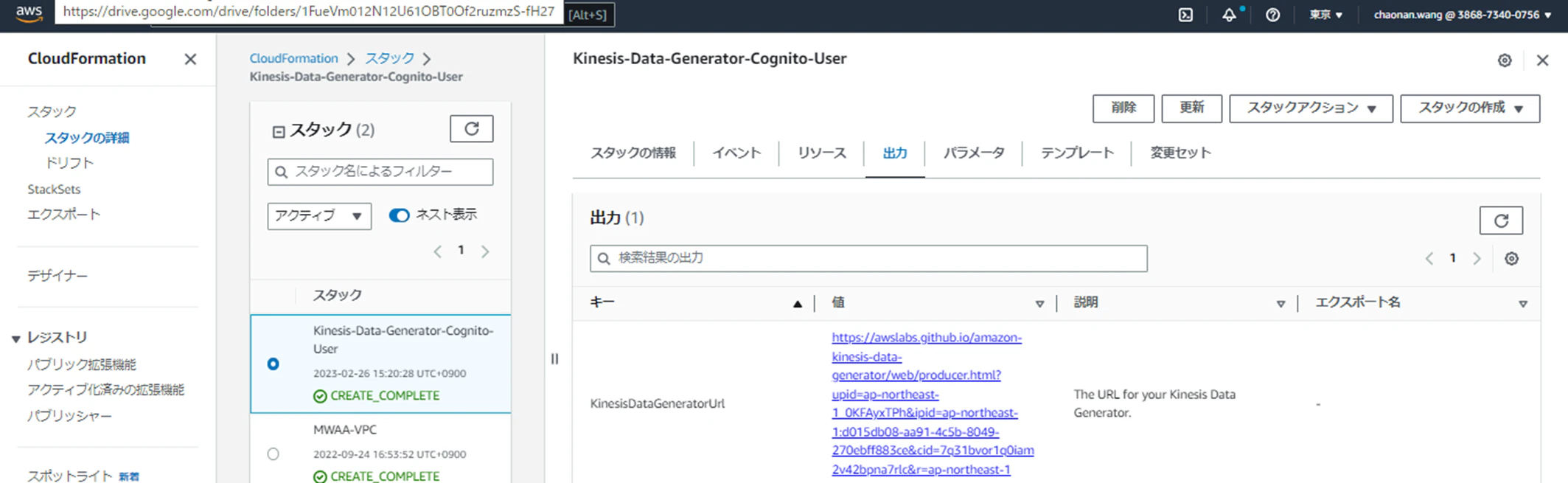Image resolution: width=1568 pixels, height=483 pixels.
Task: Switch to the イベント tab
Action: point(736,153)
